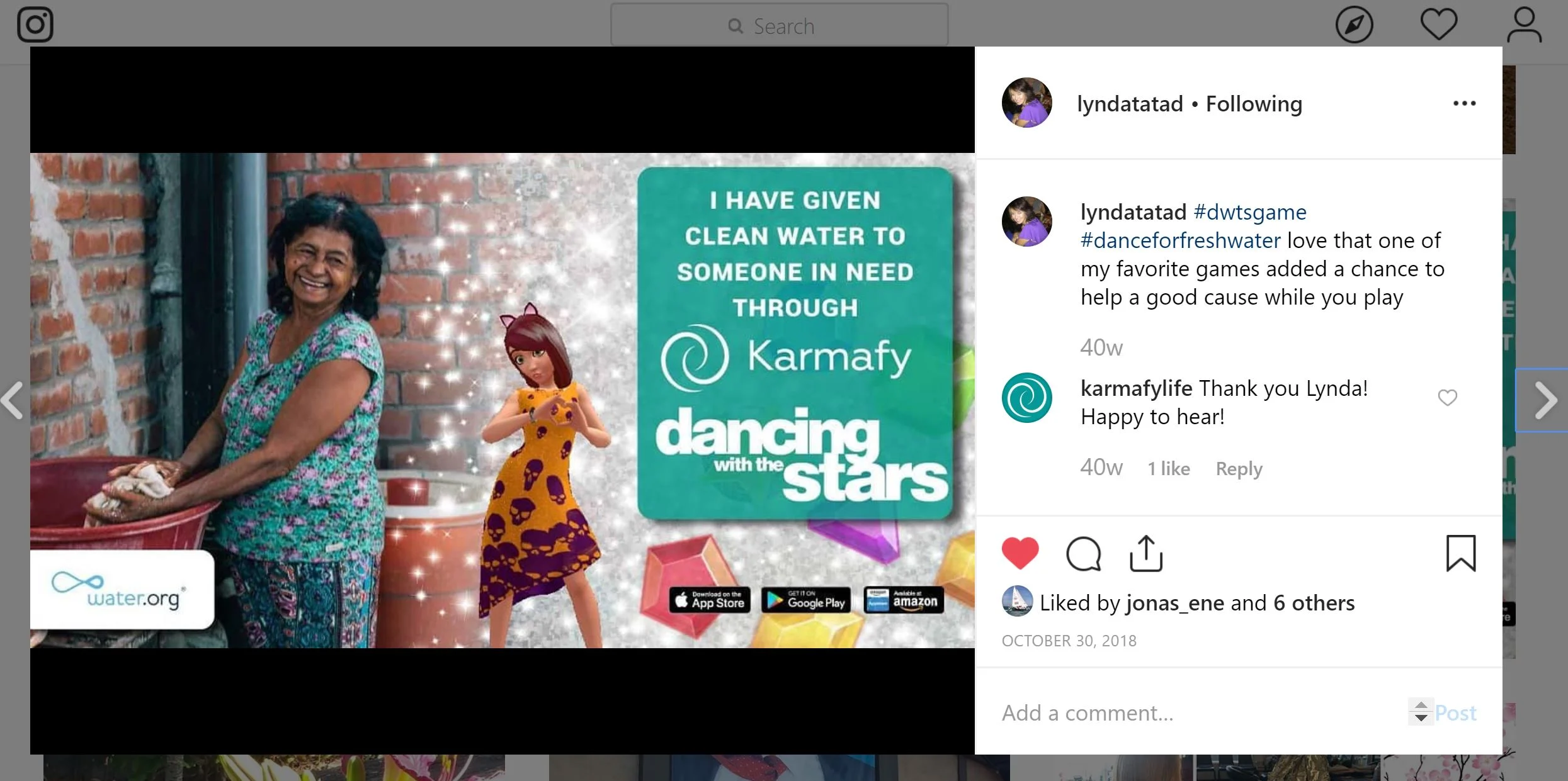Screen dimensions: 1568x781
Task: Open the profile person icon
Action: (1524, 25)
